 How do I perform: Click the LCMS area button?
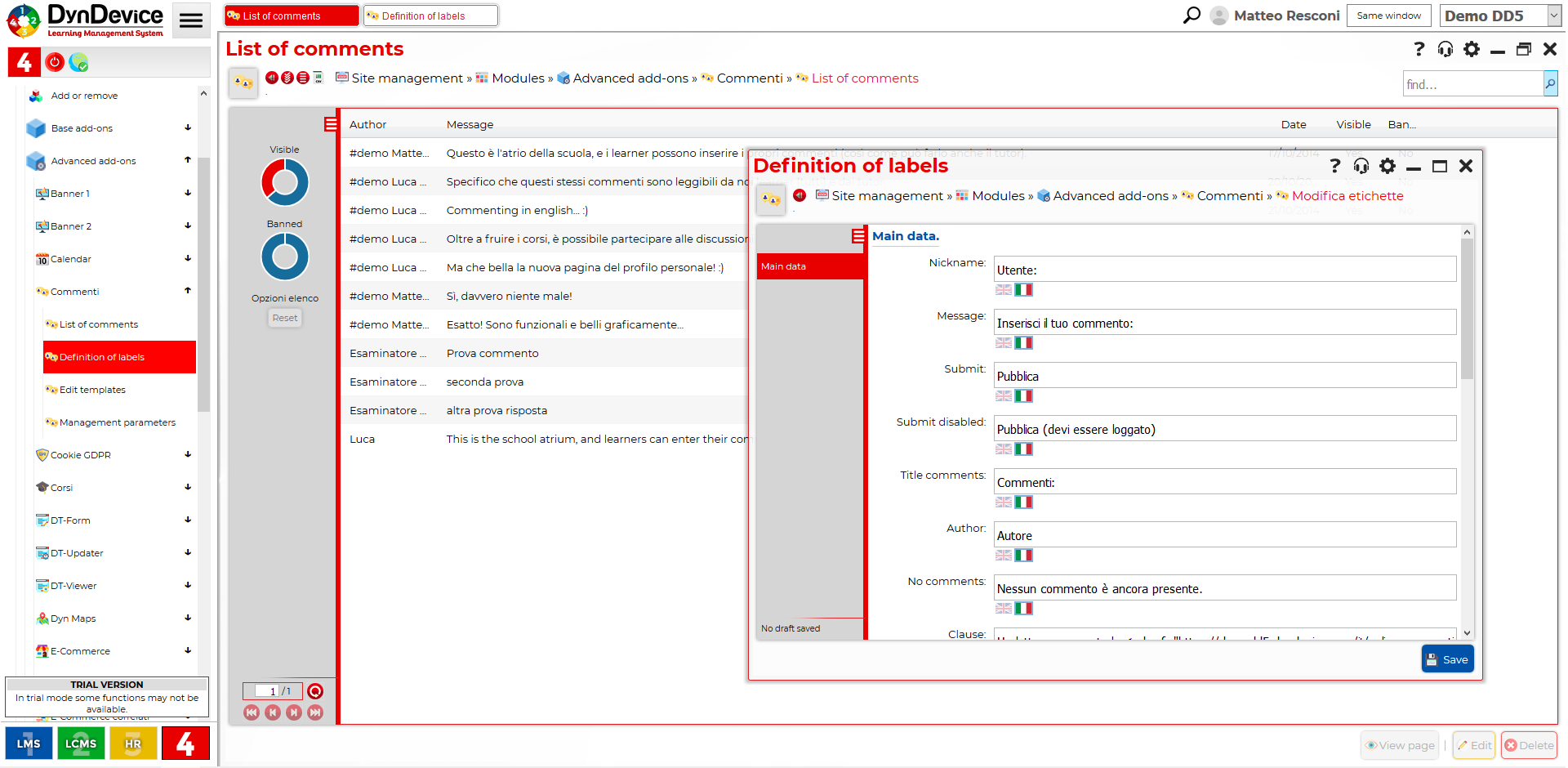coord(81,743)
